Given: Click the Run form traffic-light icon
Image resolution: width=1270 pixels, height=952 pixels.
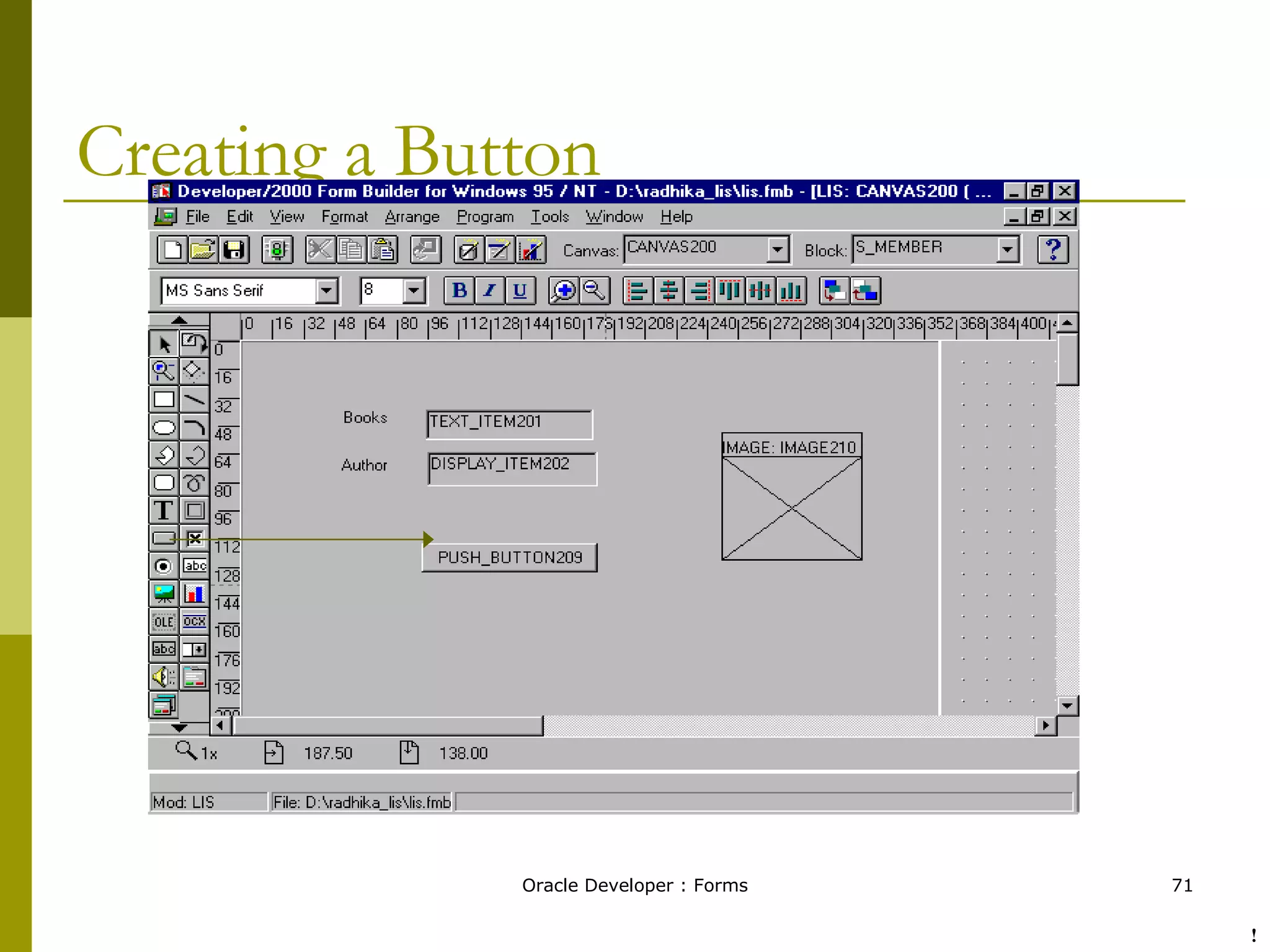Looking at the screenshot, I should click(x=277, y=250).
